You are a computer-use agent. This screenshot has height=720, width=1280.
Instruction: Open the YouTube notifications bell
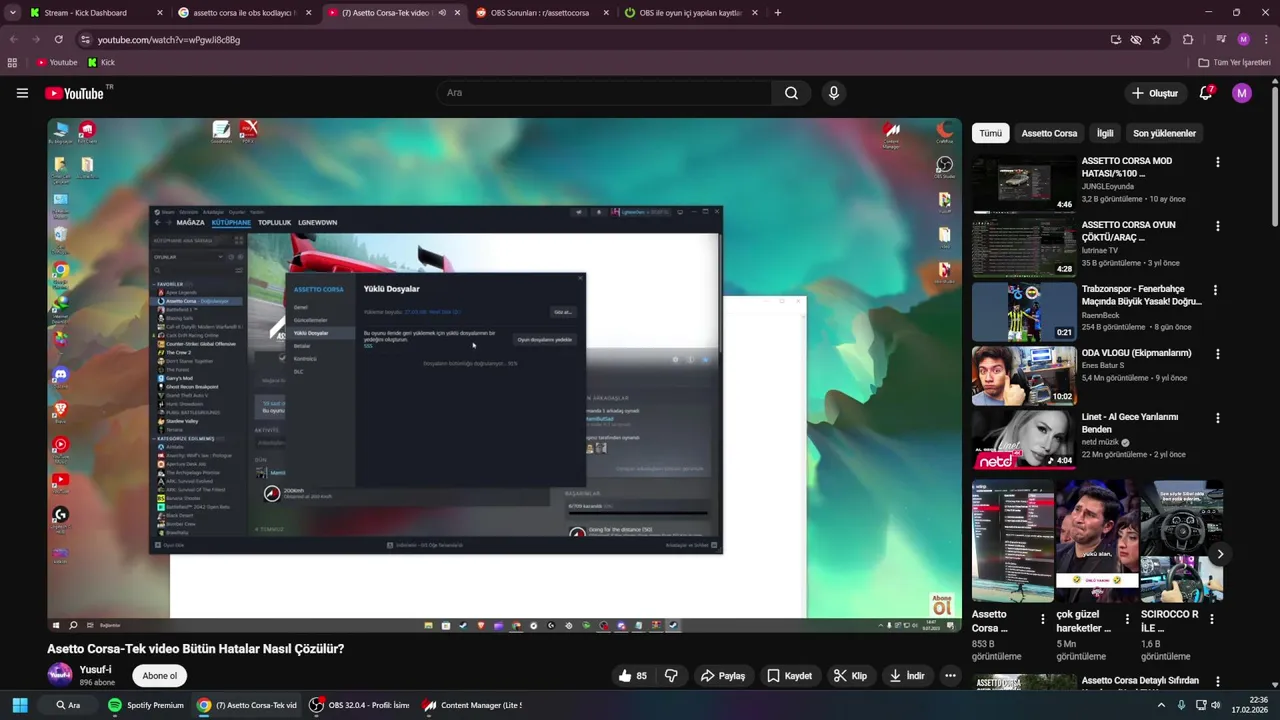tap(1206, 93)
